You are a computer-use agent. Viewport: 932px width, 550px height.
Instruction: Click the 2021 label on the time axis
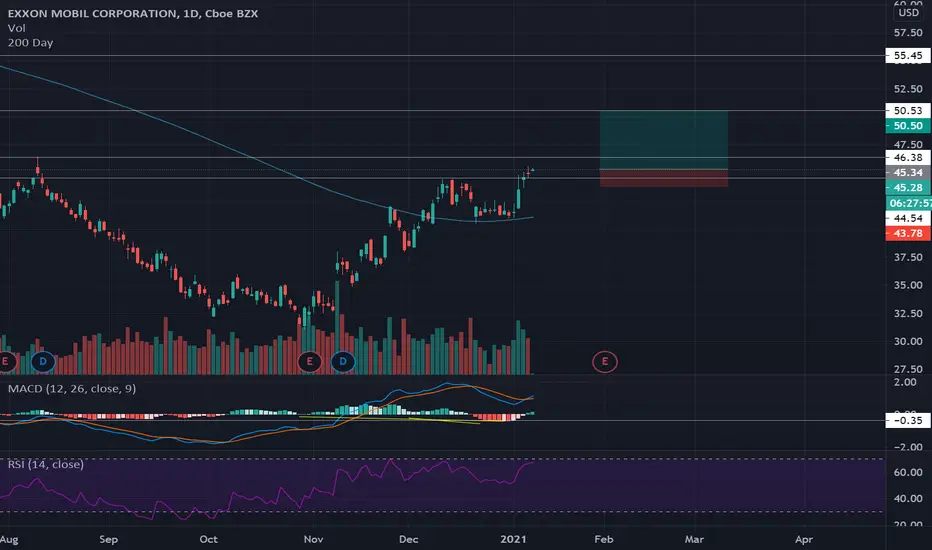pyautogui.click(x=514, y=539)
